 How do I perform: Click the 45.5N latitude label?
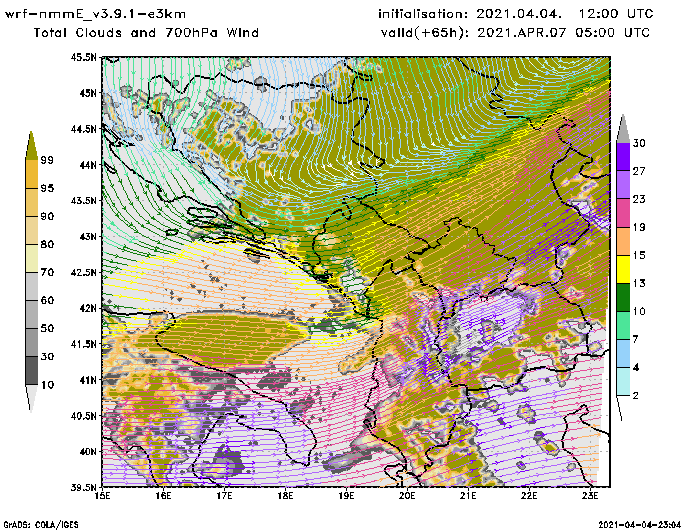tap(83, 57)
